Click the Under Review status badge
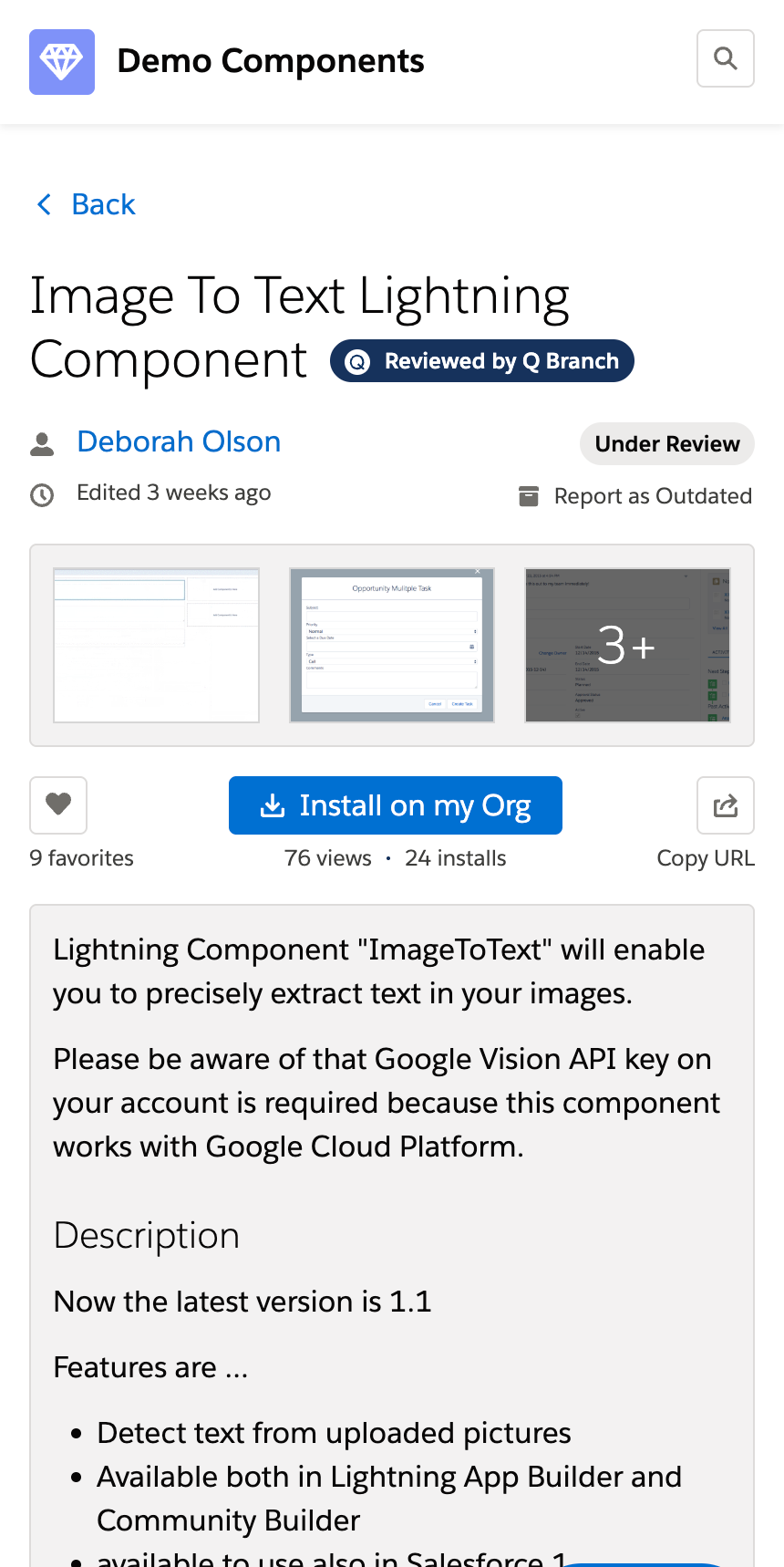784x1567 pixels. [667, 443]
